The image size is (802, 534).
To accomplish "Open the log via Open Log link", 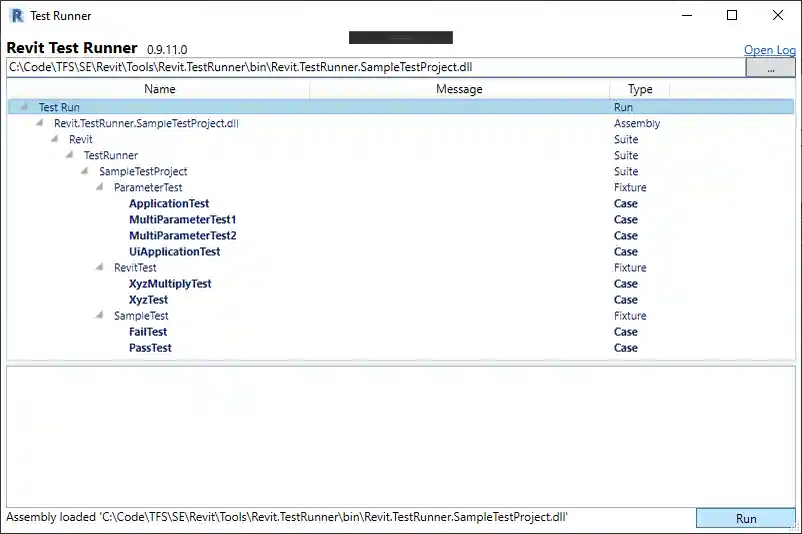I will 769,50.
